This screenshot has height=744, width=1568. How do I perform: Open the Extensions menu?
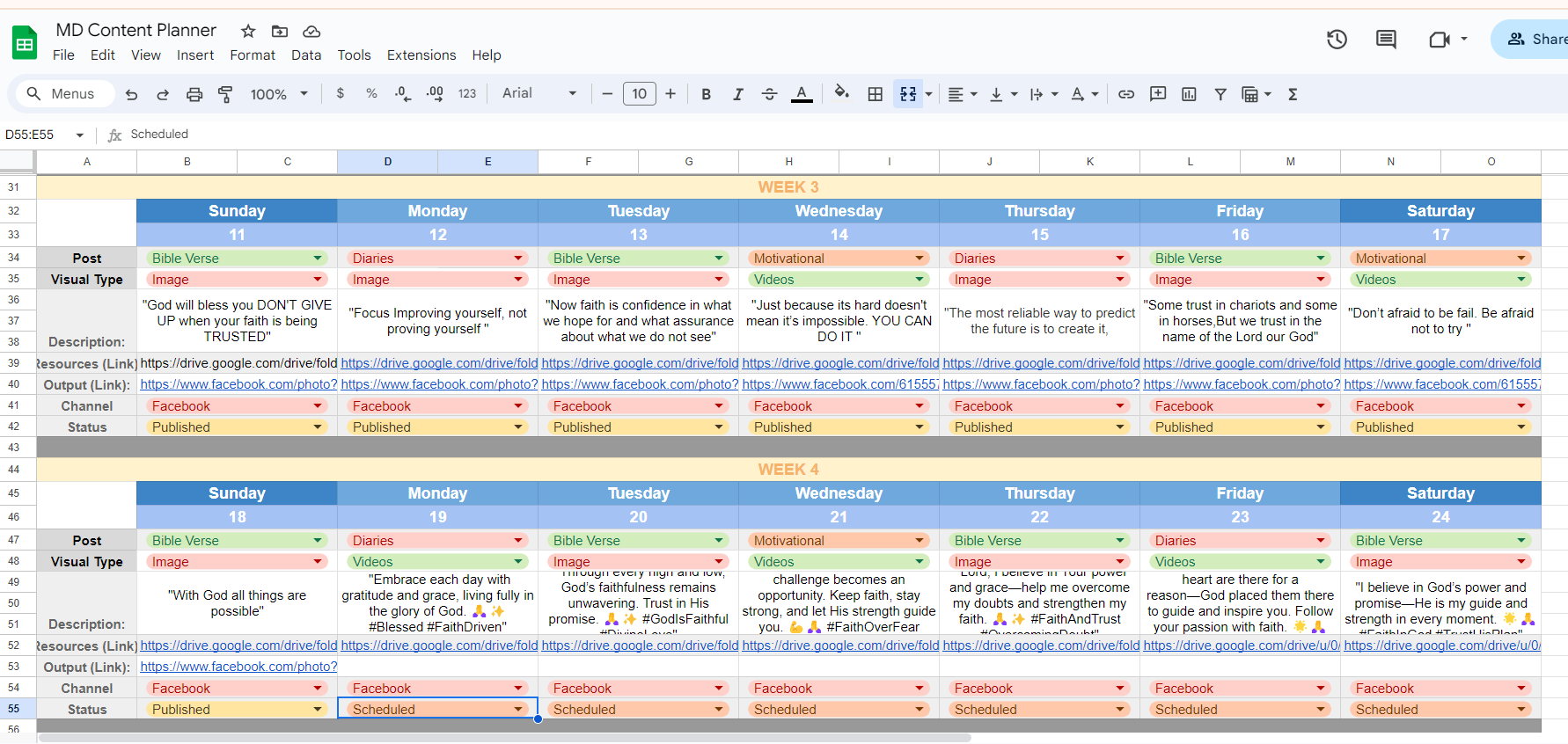click(x=421, y=55)
